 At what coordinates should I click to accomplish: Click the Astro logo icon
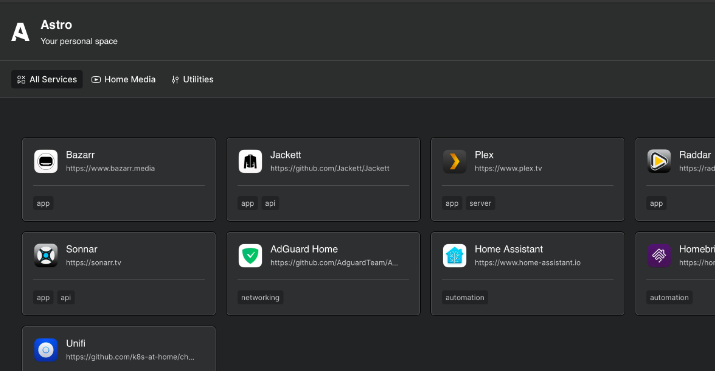click(21, 32)
